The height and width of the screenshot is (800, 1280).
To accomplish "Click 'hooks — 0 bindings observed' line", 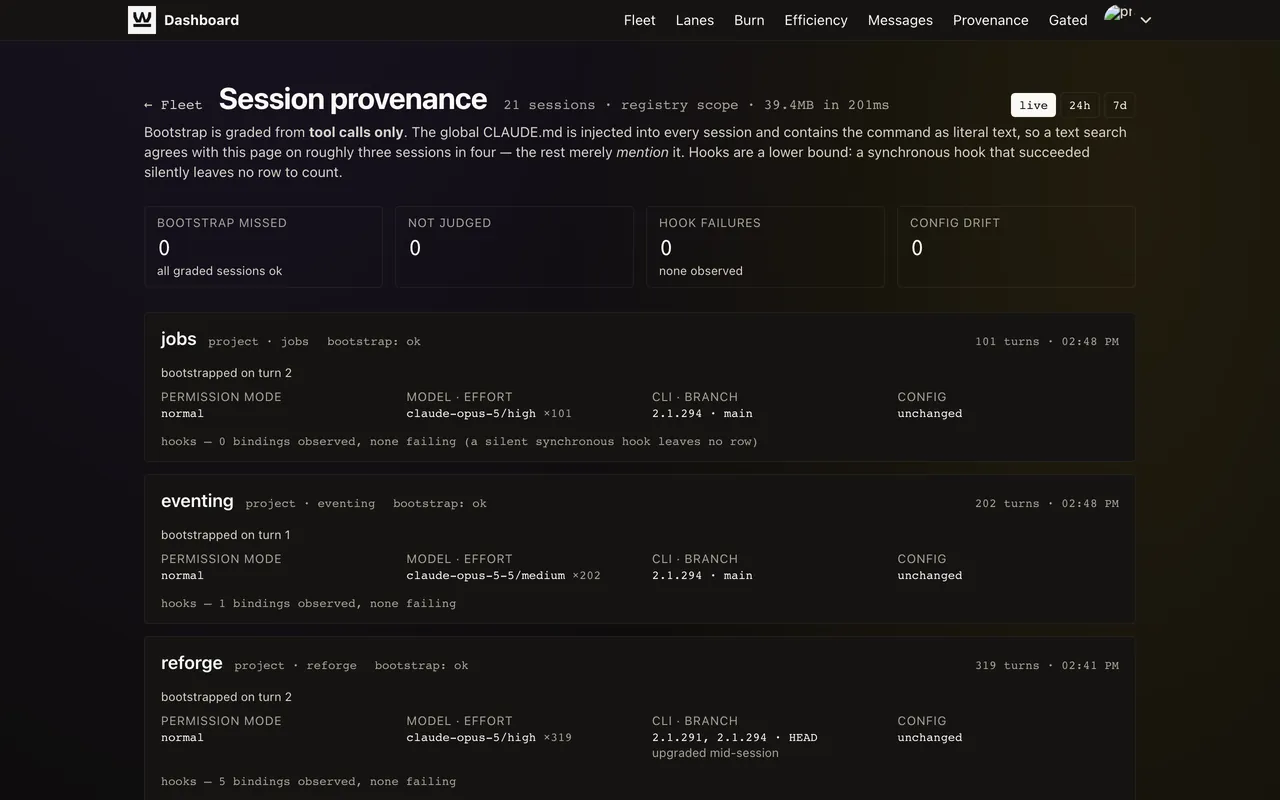I will (x=460, y=441).
